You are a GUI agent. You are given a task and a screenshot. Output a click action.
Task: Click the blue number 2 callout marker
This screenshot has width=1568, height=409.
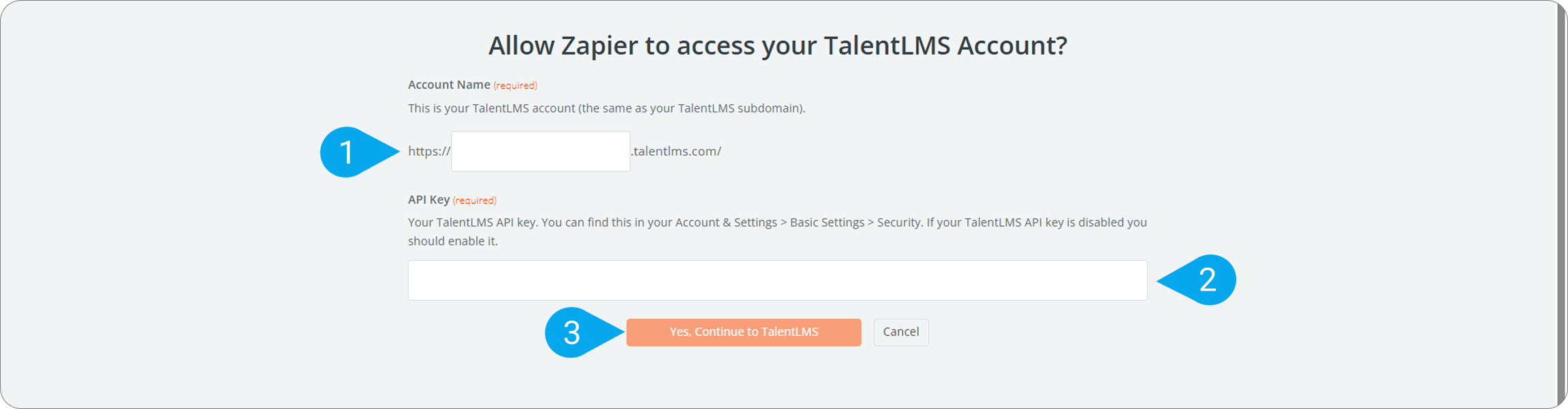[1208, 280]
